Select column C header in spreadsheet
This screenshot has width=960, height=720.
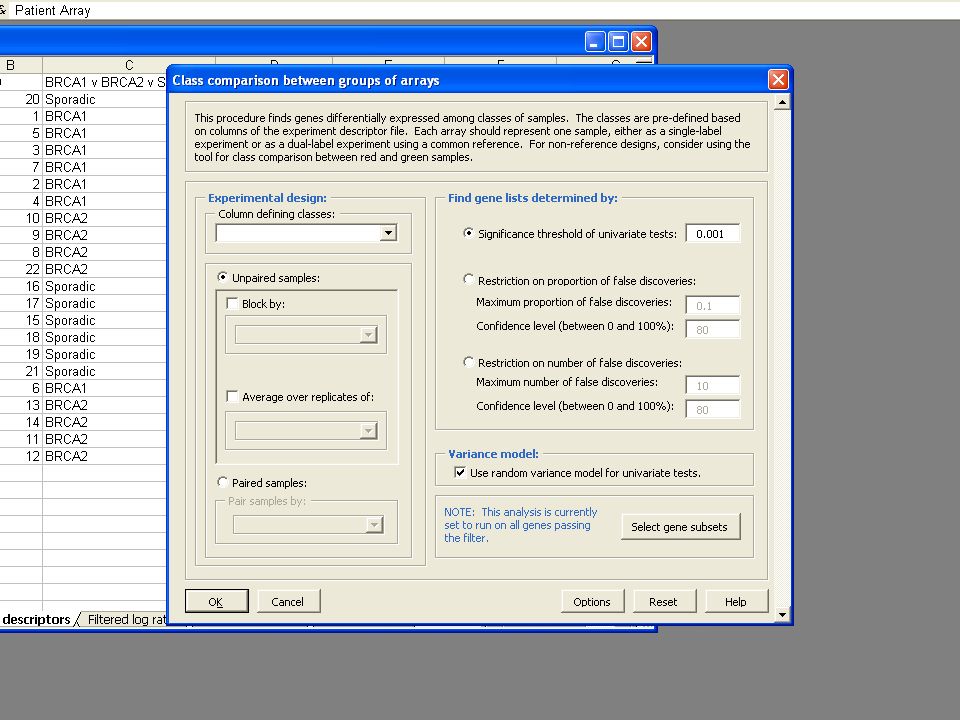(129, 65)
